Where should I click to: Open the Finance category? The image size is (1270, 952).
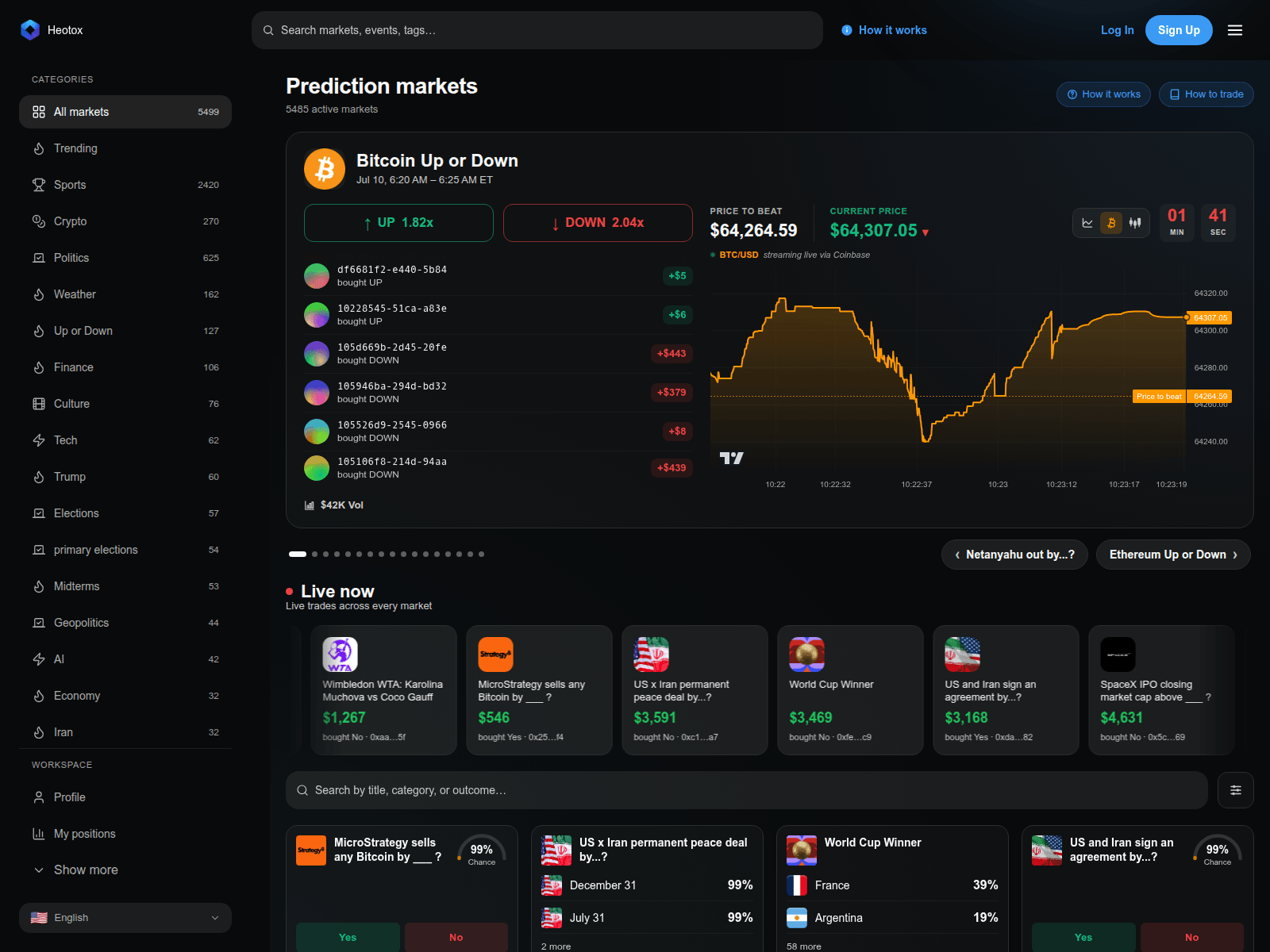[125, 367]
